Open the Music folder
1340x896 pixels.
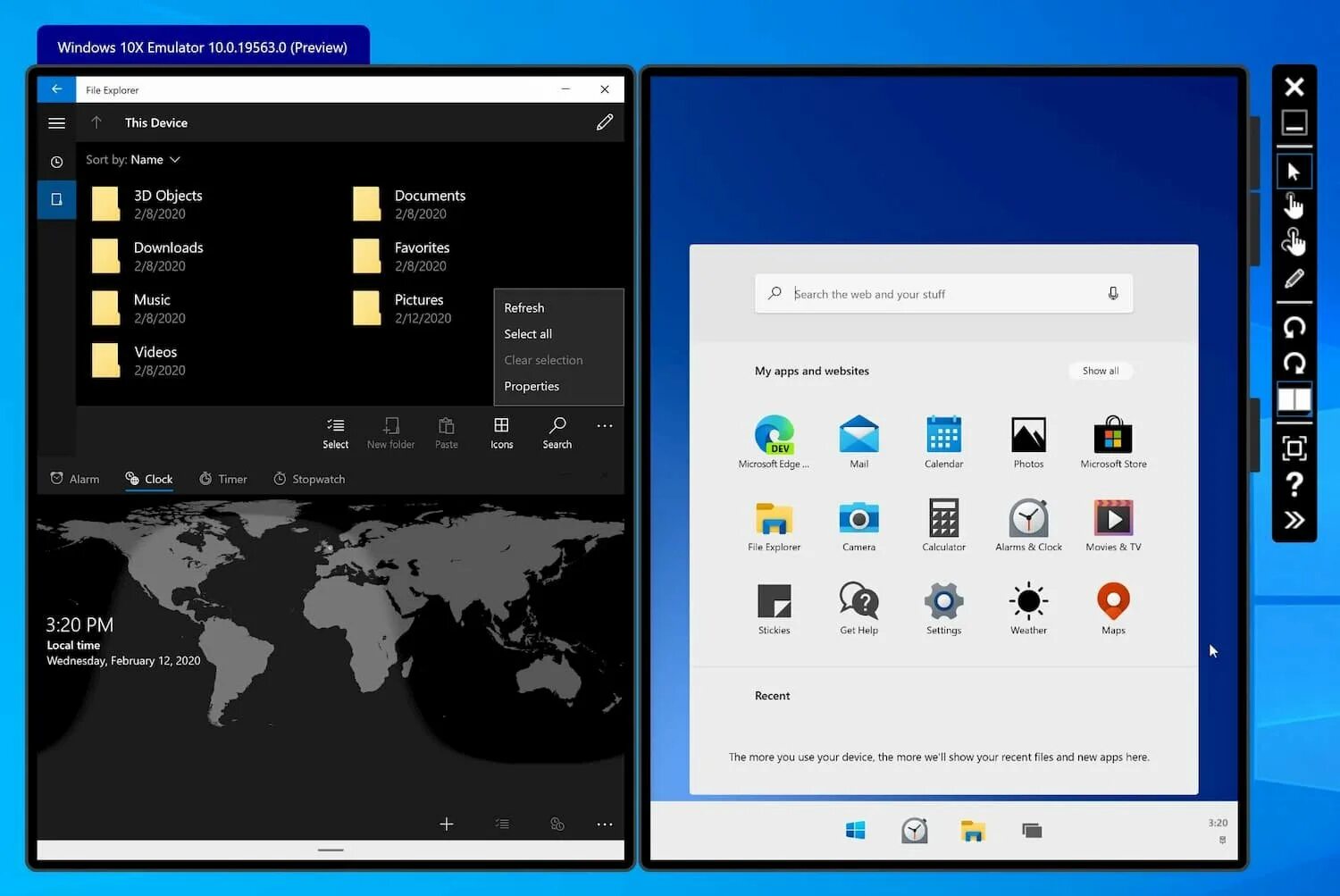[x=139, y=308]
